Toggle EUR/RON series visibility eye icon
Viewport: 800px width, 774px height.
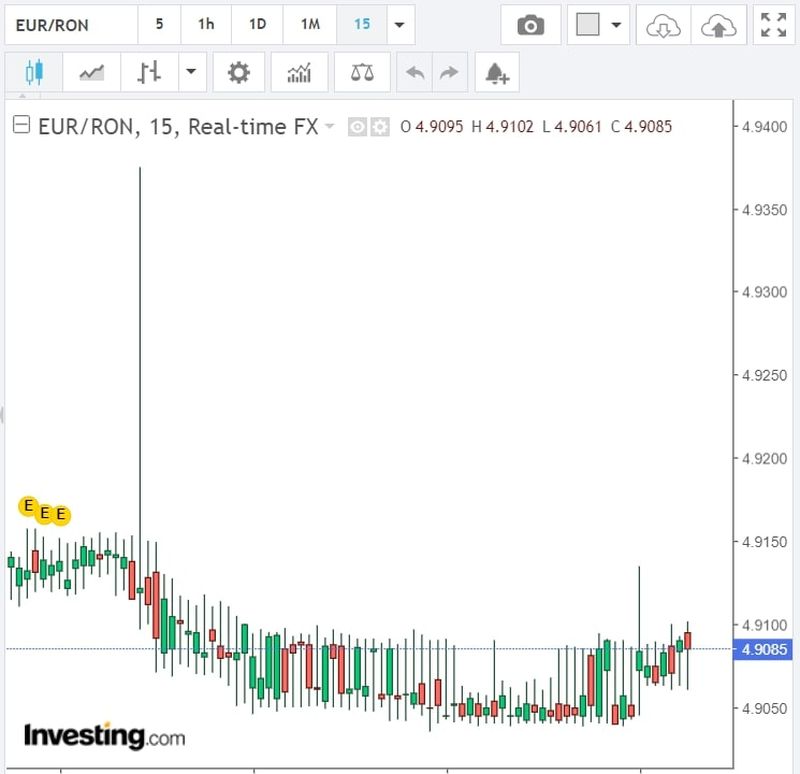[357, 127]
